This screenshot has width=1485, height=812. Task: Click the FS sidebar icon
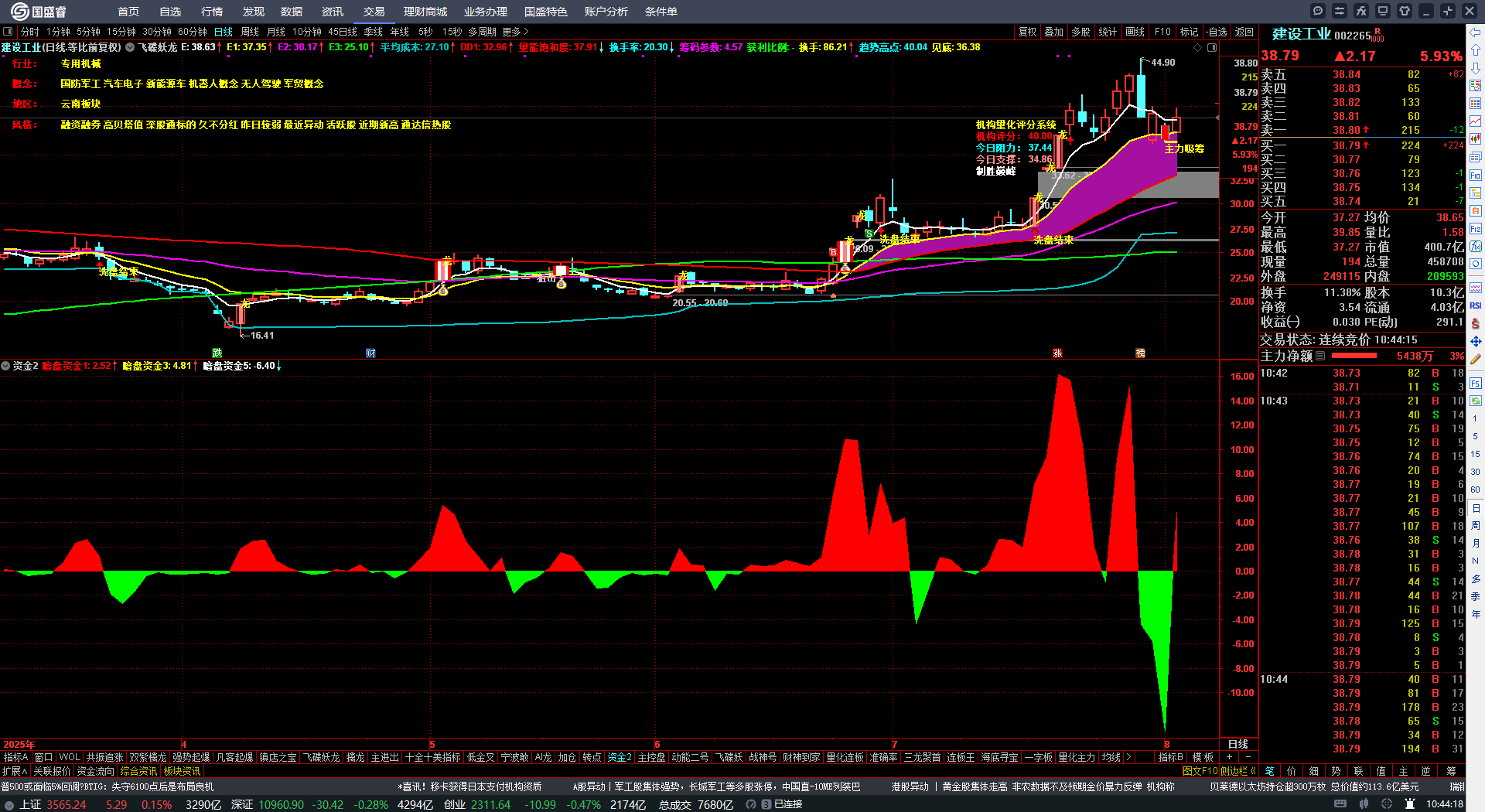coord(1476,383)
